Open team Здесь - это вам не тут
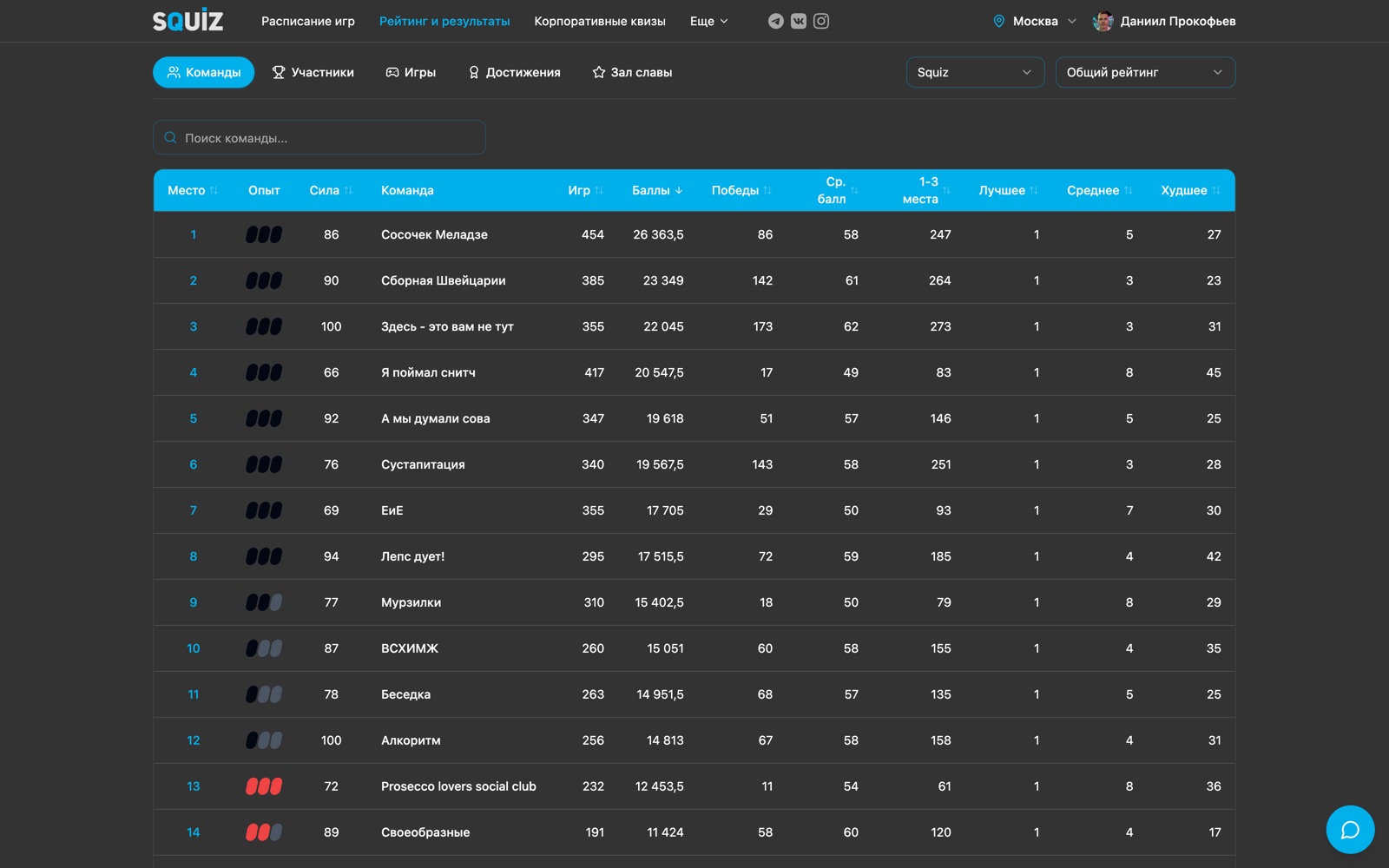 447,326
